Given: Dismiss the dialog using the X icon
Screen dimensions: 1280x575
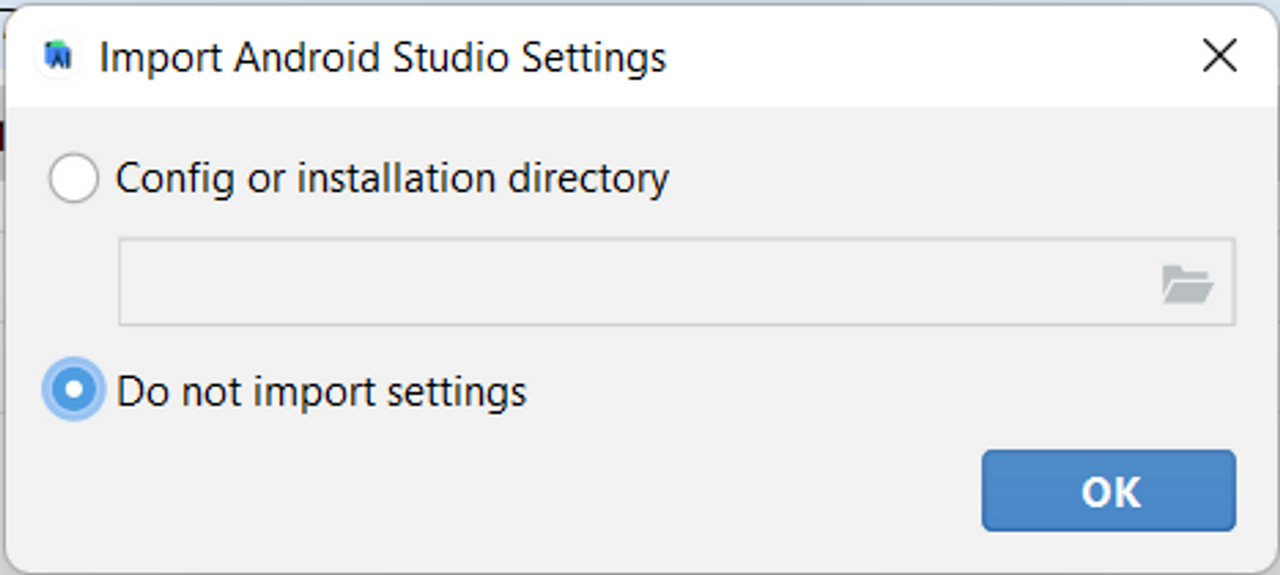Looking at the screenshot, I should [1220, 57].
